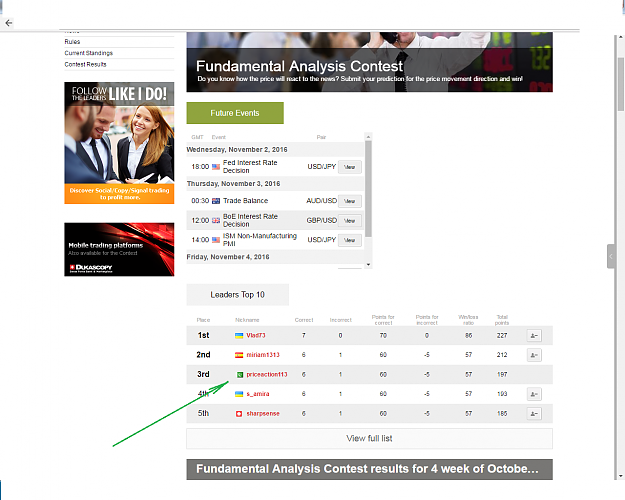This screenshot has width=625, height=500.
Task: Select the 5th place cell
Action: [x=203, y=414]
